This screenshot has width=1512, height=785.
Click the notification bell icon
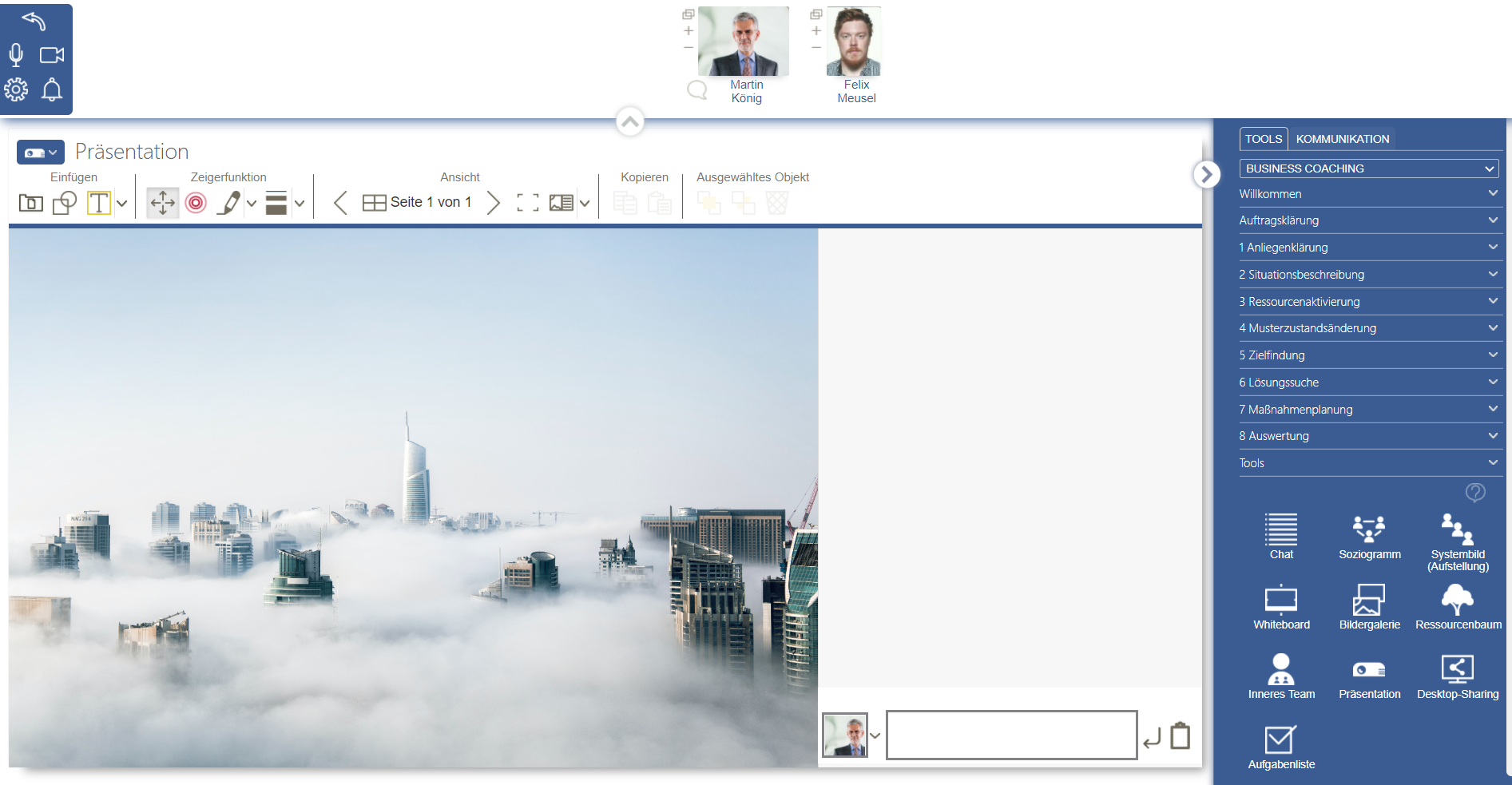[52, 89]
